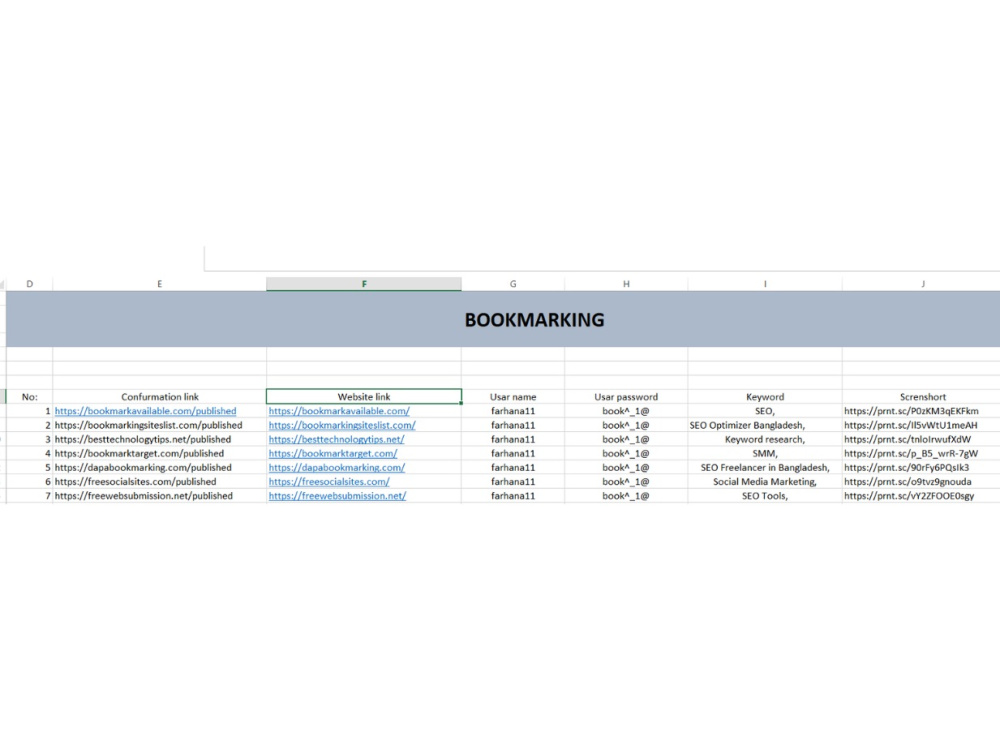
Task: Open https://freewebsubmission.net/ website link
Action: click(x=337, y=496)
